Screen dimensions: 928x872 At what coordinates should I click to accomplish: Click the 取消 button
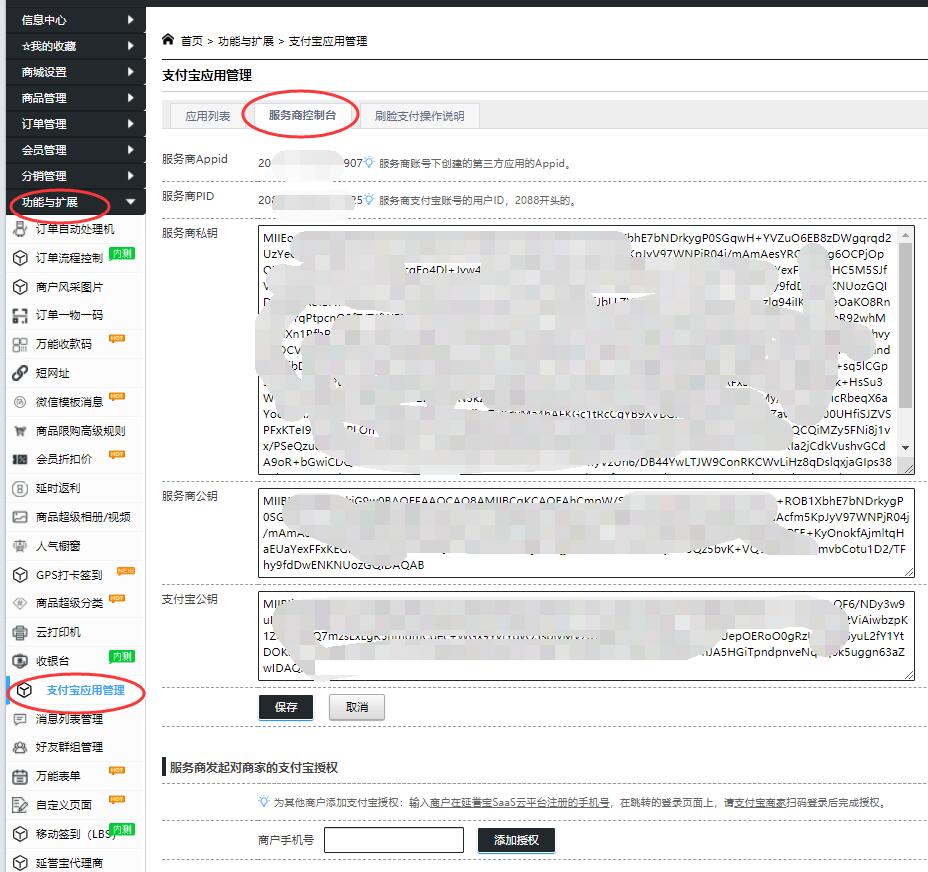(x=357, y=707)
